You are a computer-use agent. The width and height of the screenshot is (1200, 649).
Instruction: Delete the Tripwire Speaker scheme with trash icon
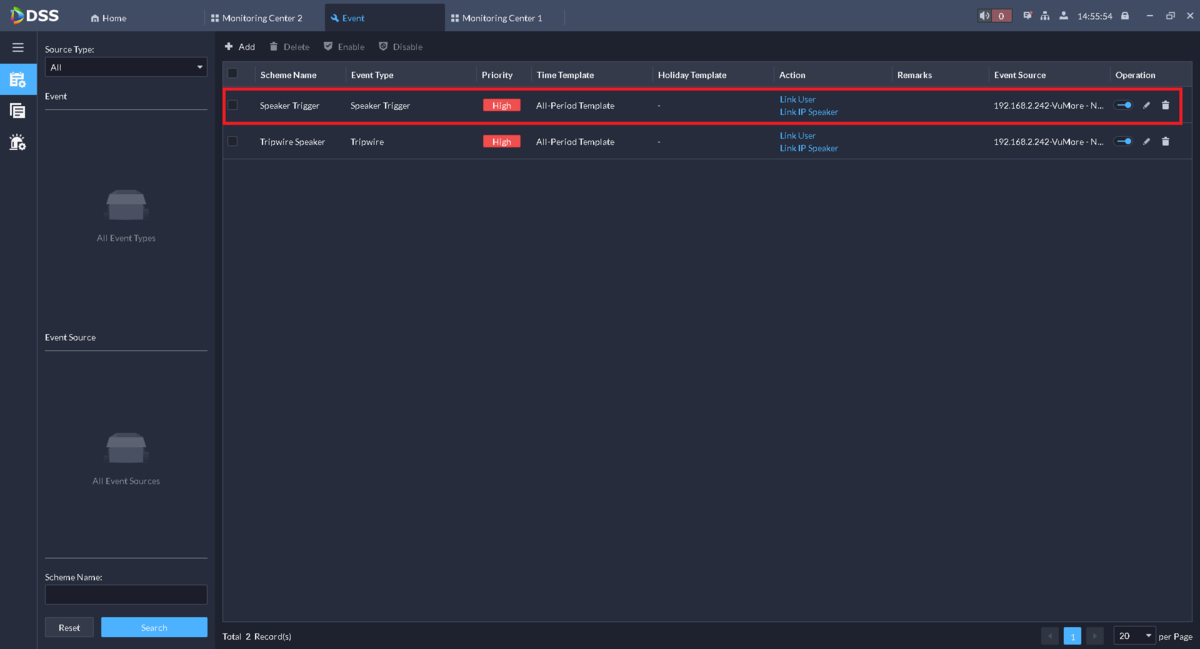coord(1165,142)
